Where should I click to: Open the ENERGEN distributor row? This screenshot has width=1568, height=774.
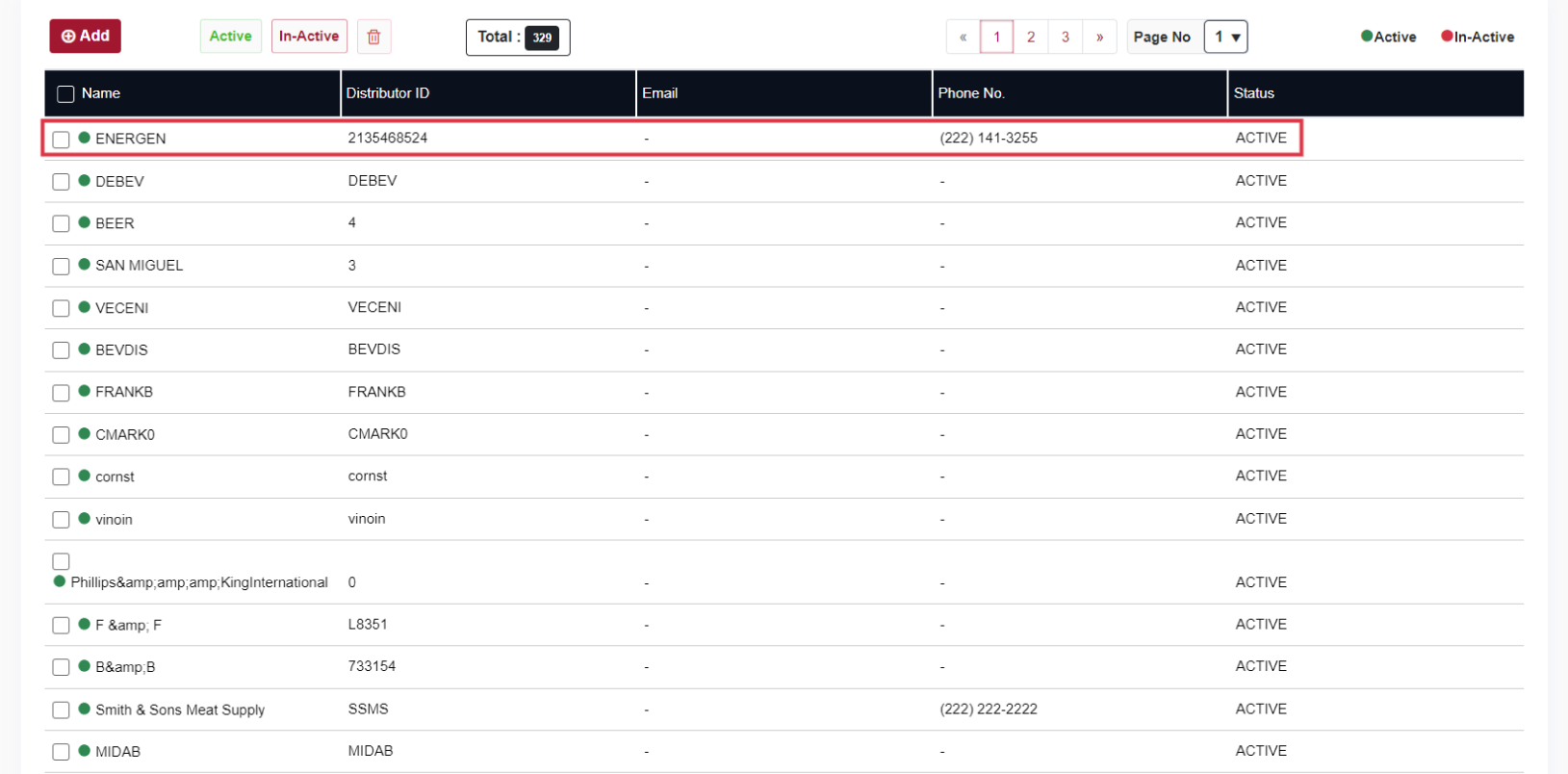130,139
